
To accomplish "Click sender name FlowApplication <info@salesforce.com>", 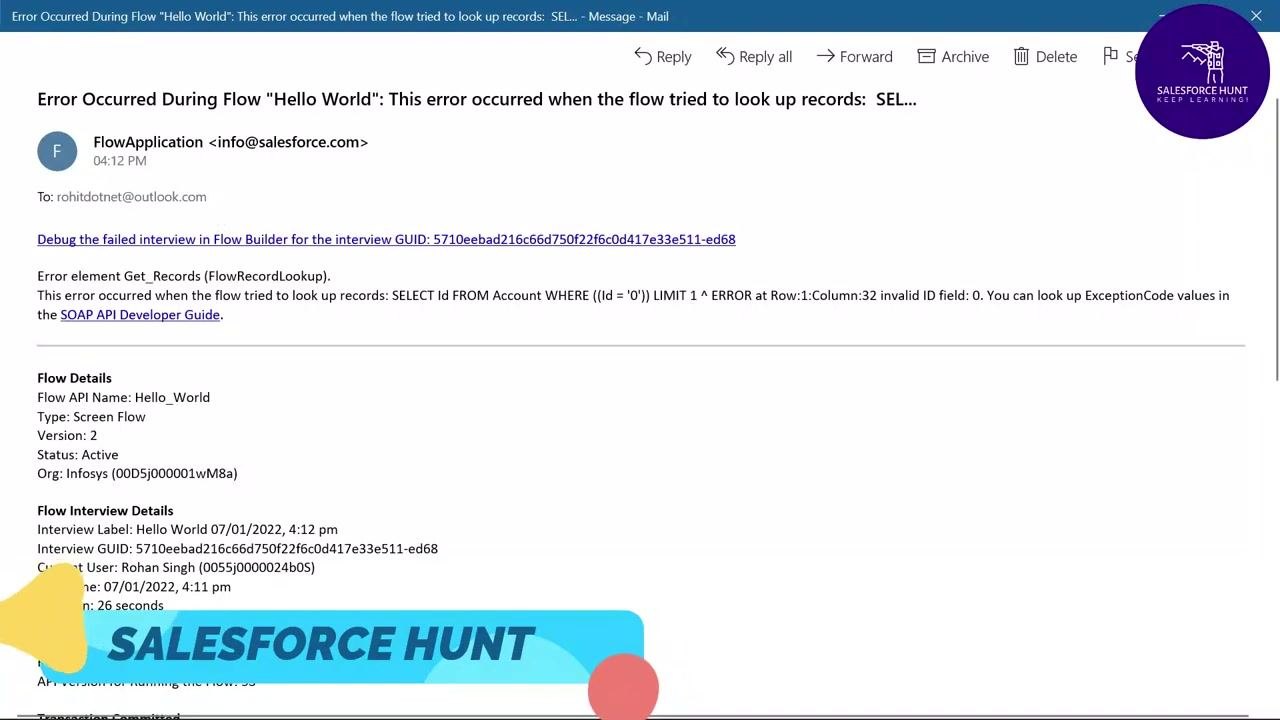I will (x=230, y=142).
